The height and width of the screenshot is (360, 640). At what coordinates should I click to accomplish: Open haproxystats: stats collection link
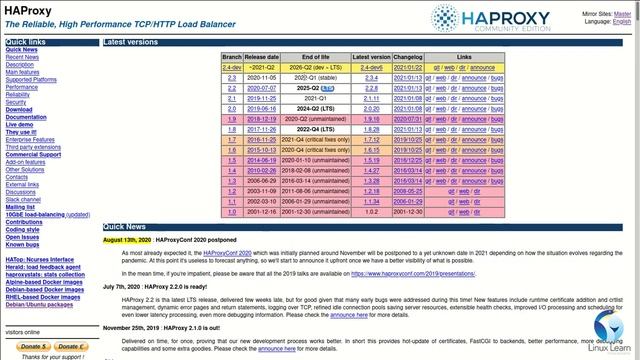45,275
